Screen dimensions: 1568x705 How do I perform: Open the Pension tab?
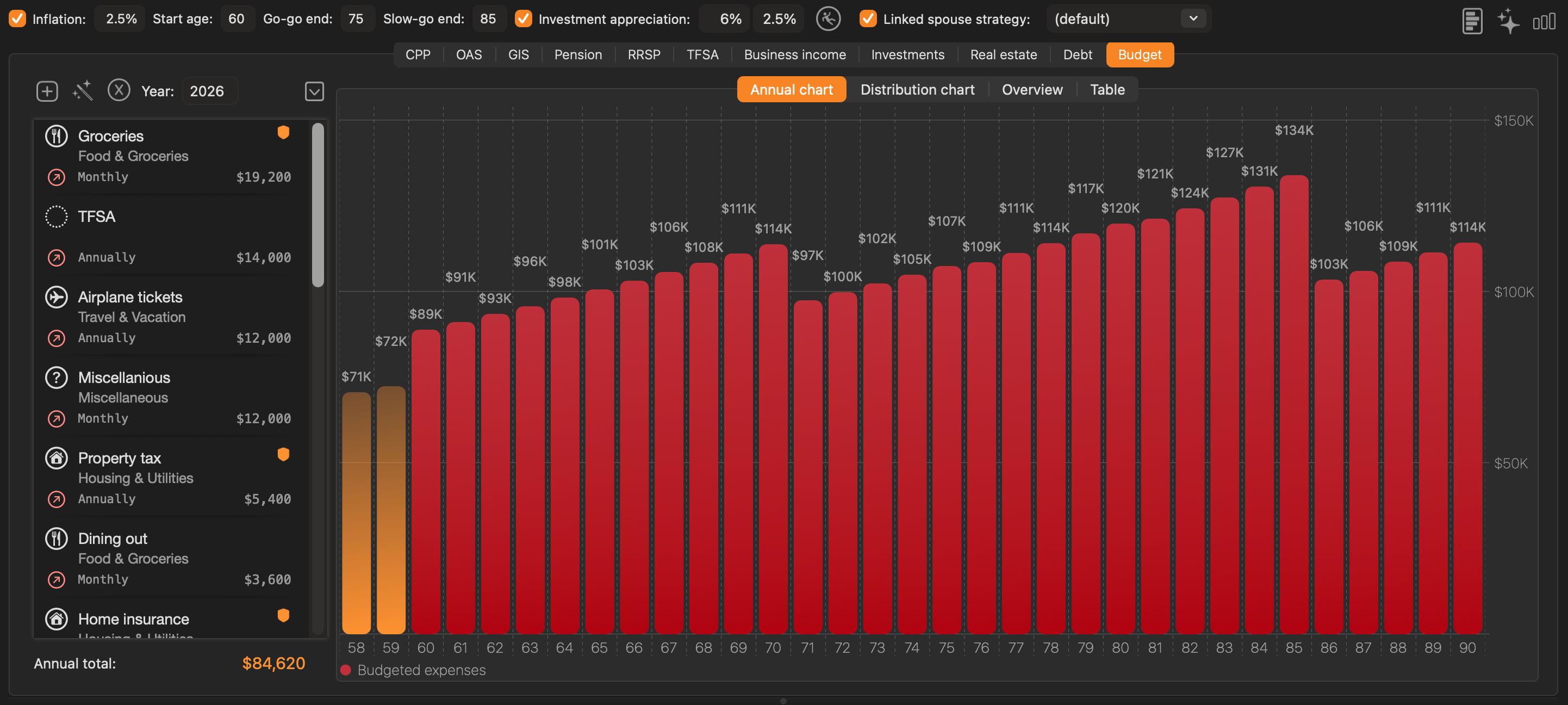tap(577, 55)
